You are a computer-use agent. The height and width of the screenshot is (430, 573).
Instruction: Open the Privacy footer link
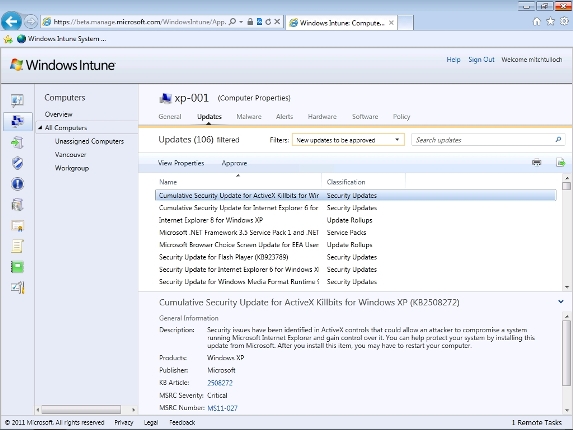coord(124,422)
